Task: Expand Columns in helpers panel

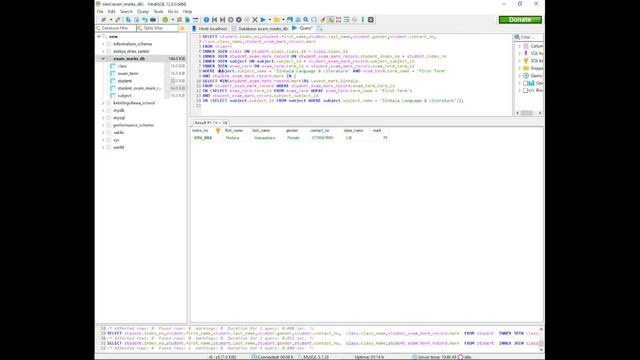Action: 520,46
